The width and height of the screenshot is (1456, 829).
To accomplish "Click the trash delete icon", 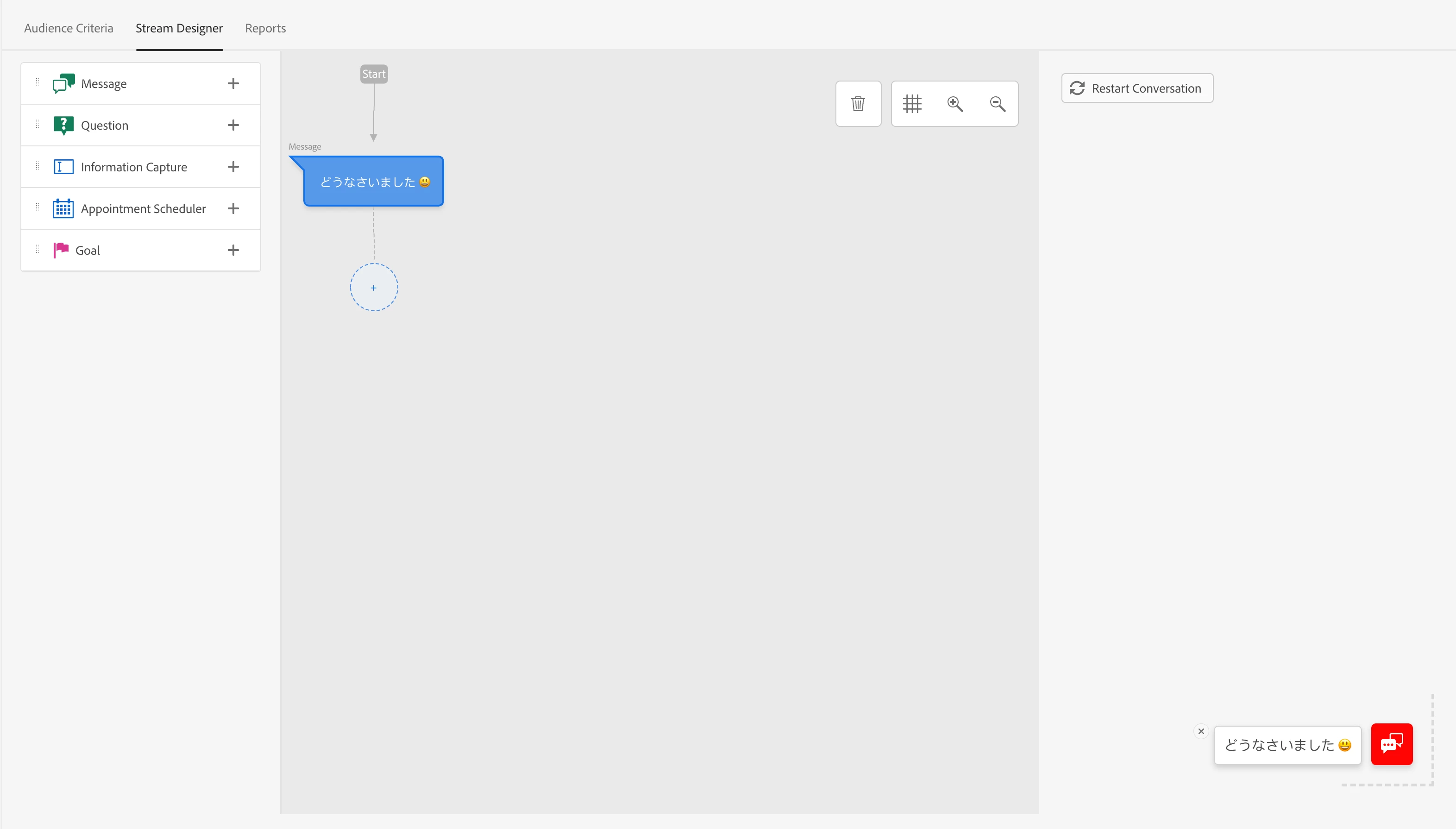I will point(858,104).
